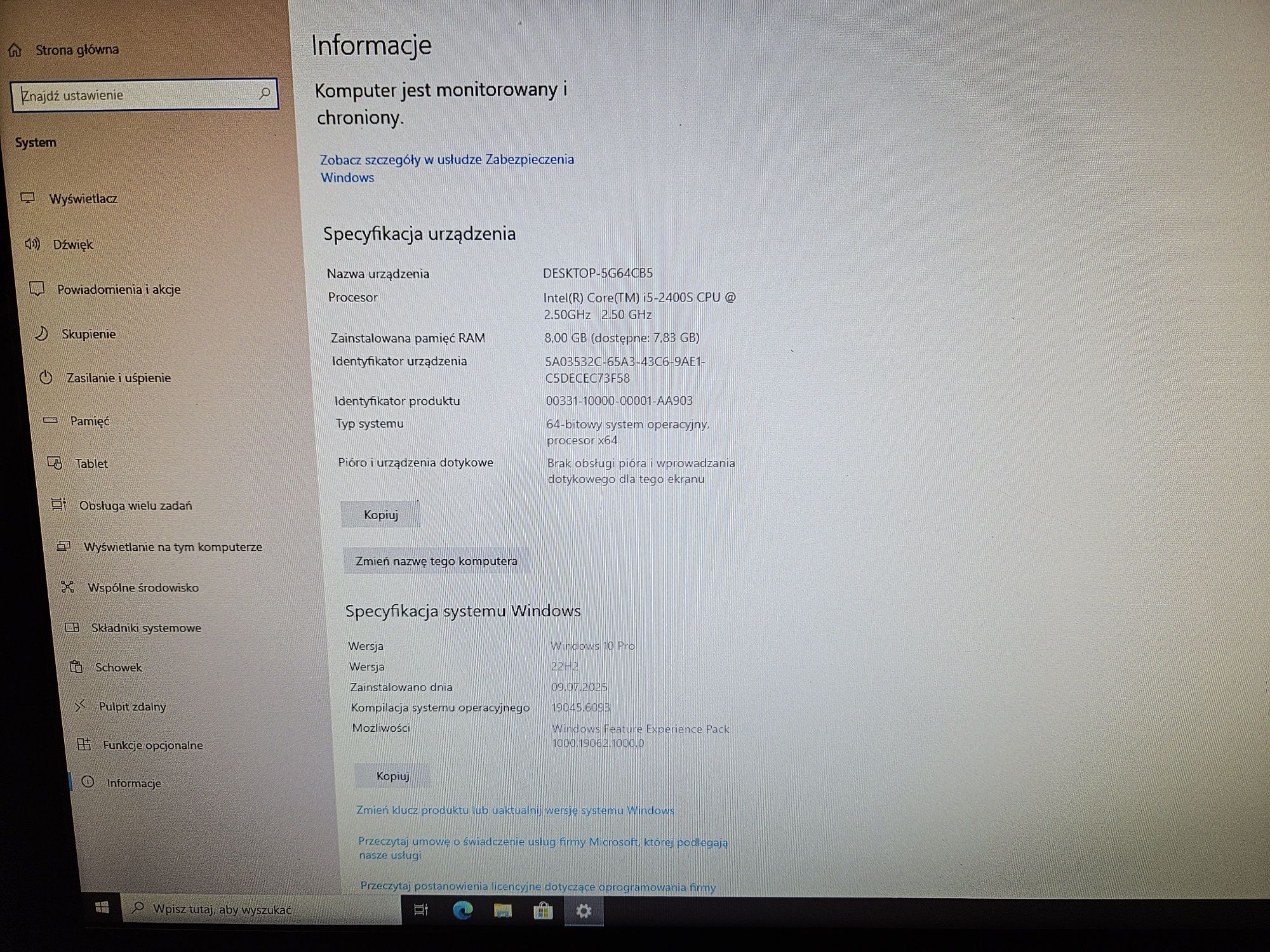This screenshot has width=1270, height=952.
Task: Open File Explorer from taskbar
Action: (503, 911)
